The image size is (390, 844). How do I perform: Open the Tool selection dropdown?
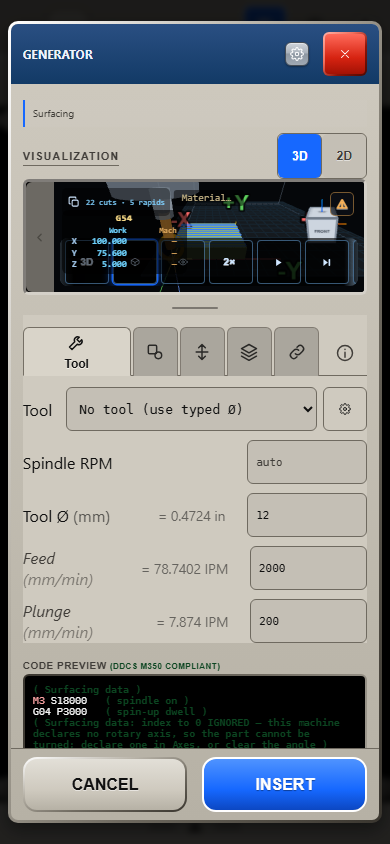pos(192,409)
